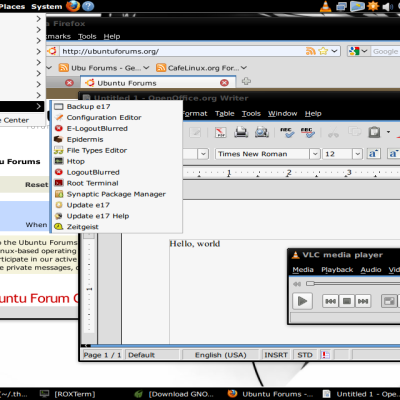Image resolution: width=400 pixels, height=400 pixels.
Task: Open the Table menu in Writer
Action: coord(225,114)
